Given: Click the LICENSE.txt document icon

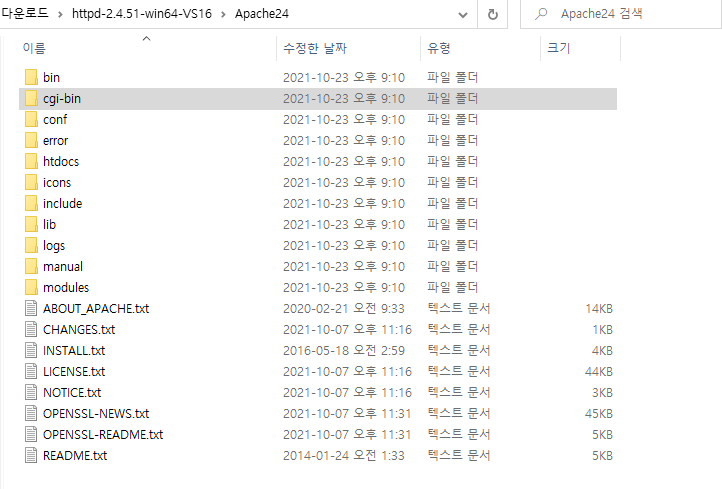Looking at the screenshot, I should [31, 372].
